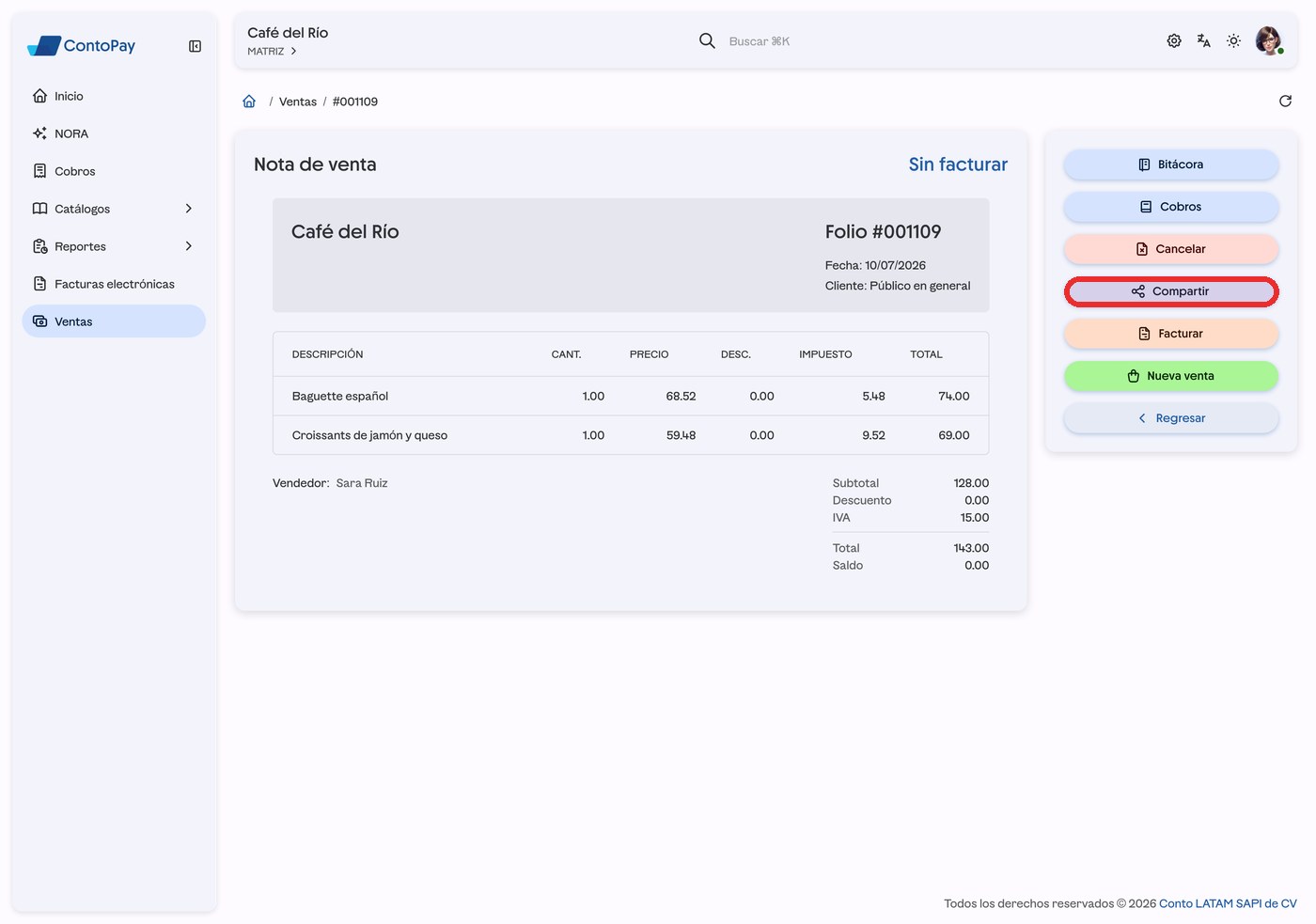Viewport: 1316px width, 924px height.
Task: Expand the Catálogos submenu chevron
Action: click(x=189, y=209)
